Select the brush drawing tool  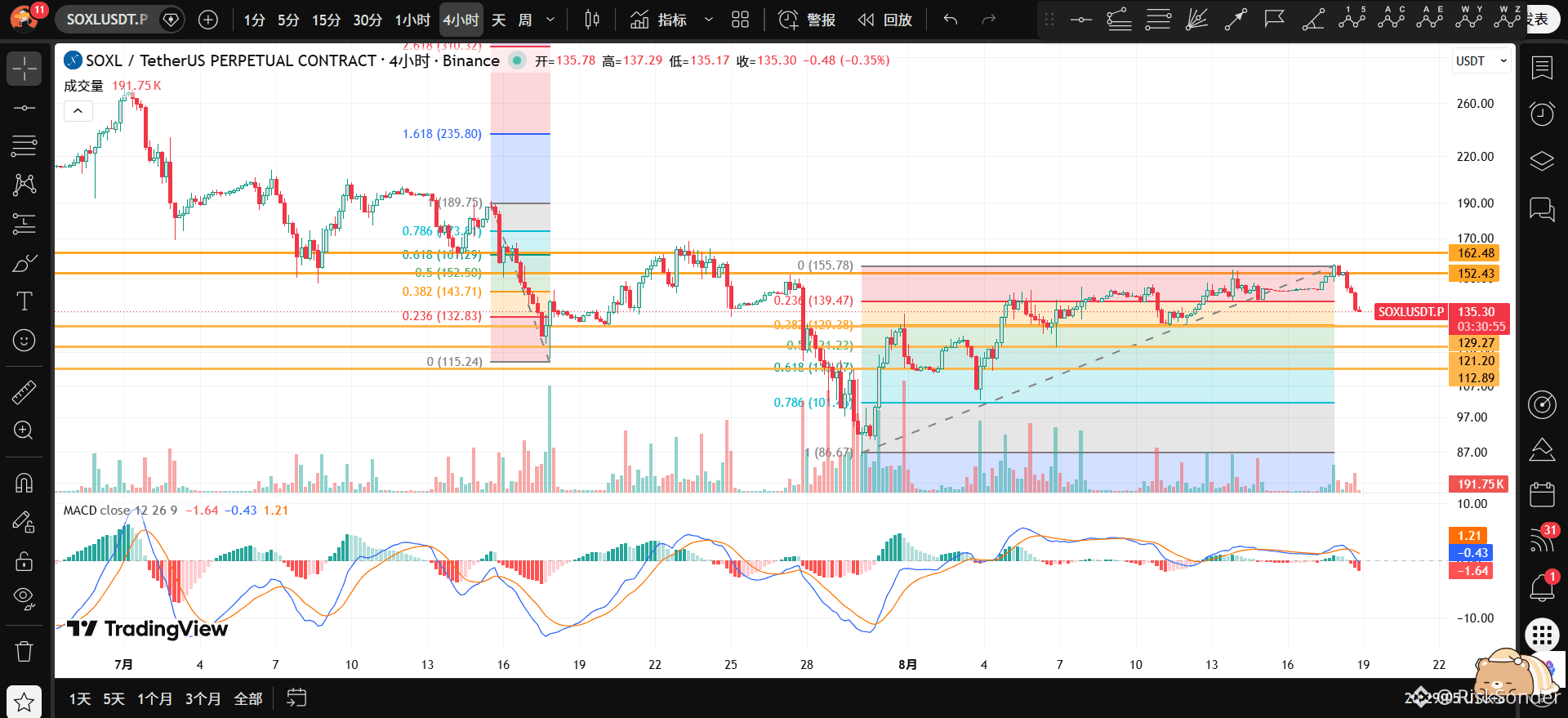coord(24,263)
